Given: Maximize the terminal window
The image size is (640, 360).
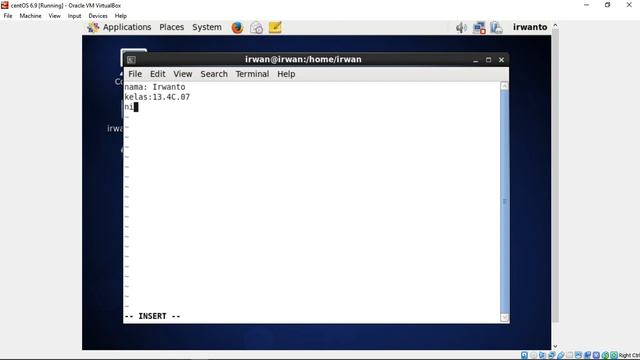Looking at the screenshot, I should [489, 60].
